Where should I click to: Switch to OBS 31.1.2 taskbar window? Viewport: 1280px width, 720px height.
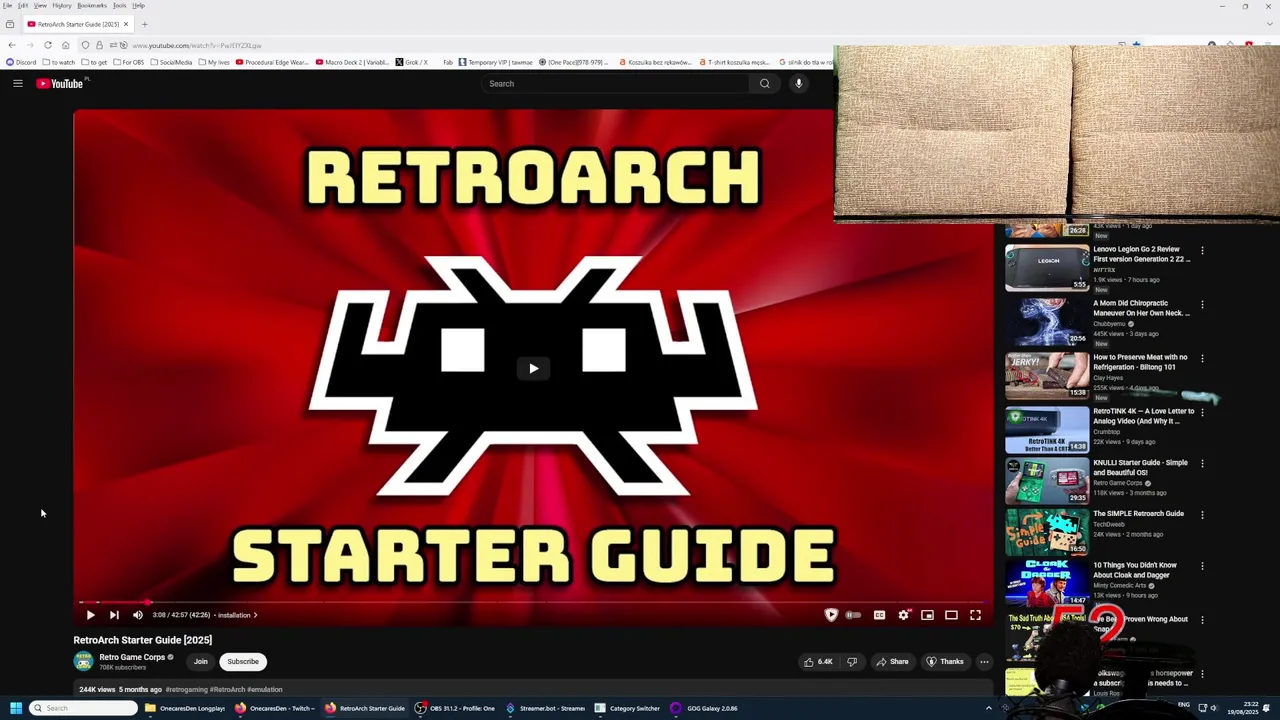tap(456, 708)
